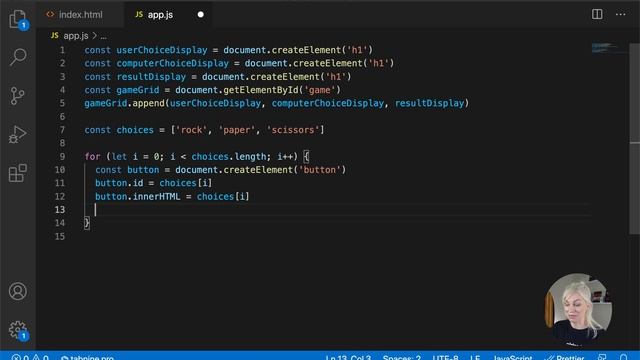Viewport: 640px width, 360px height.
Task: Open the editor More Actions ellipsis
Action: tap(620, 14)
